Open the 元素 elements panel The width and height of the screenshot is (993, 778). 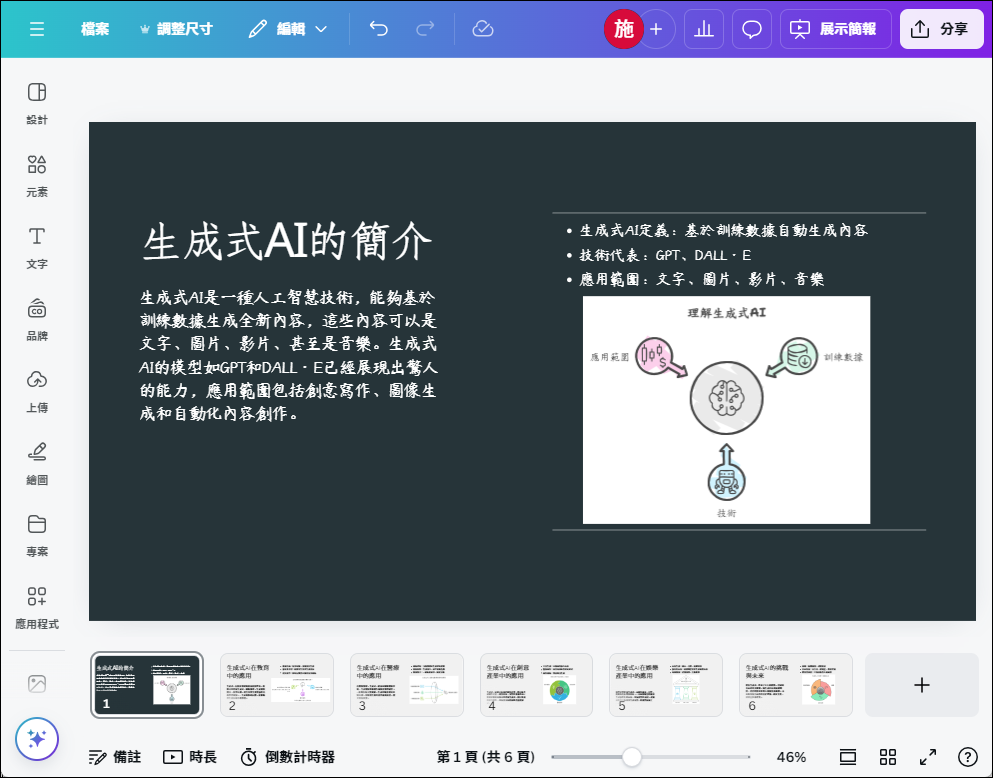(x=37, y=175)
